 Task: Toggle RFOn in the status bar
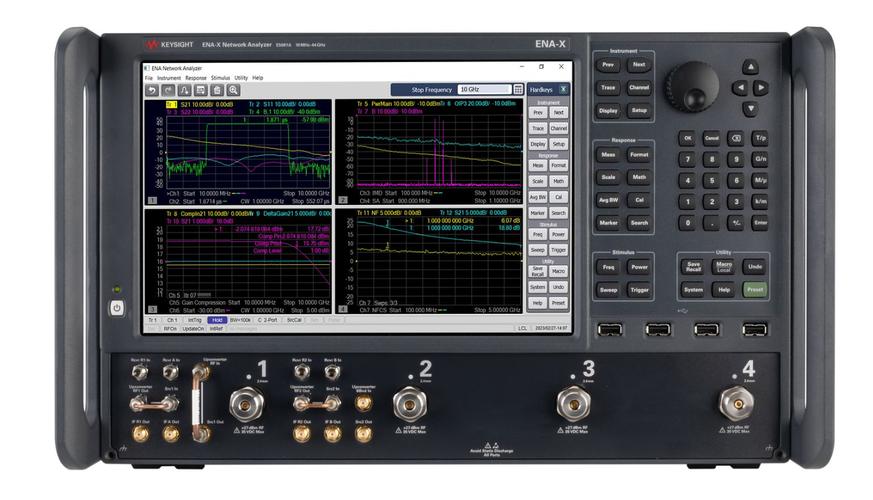[x=170, y=329]
